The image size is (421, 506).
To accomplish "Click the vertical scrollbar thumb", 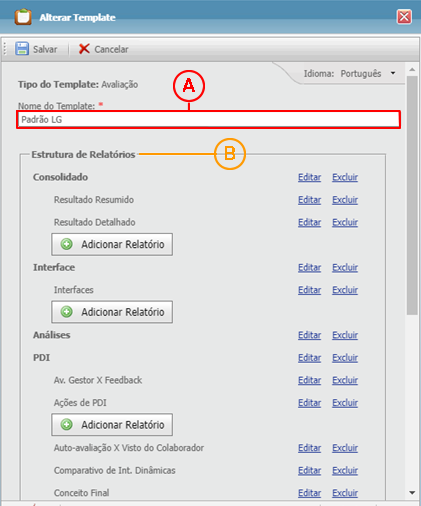I will click(x=412, y=195).
